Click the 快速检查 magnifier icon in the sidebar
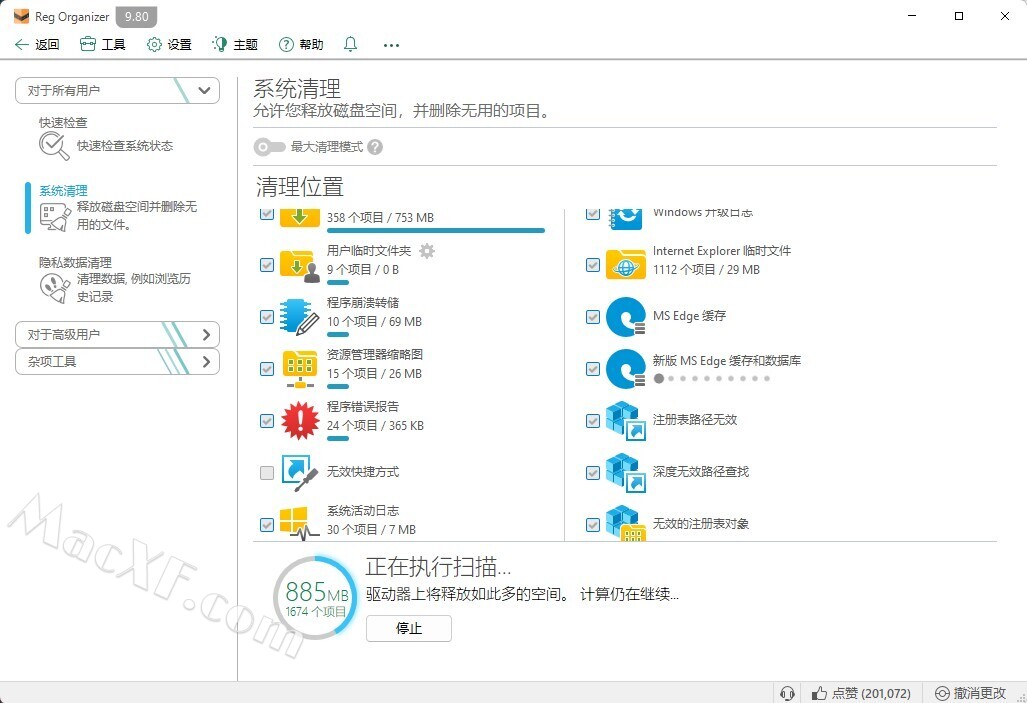 [54, 145]
